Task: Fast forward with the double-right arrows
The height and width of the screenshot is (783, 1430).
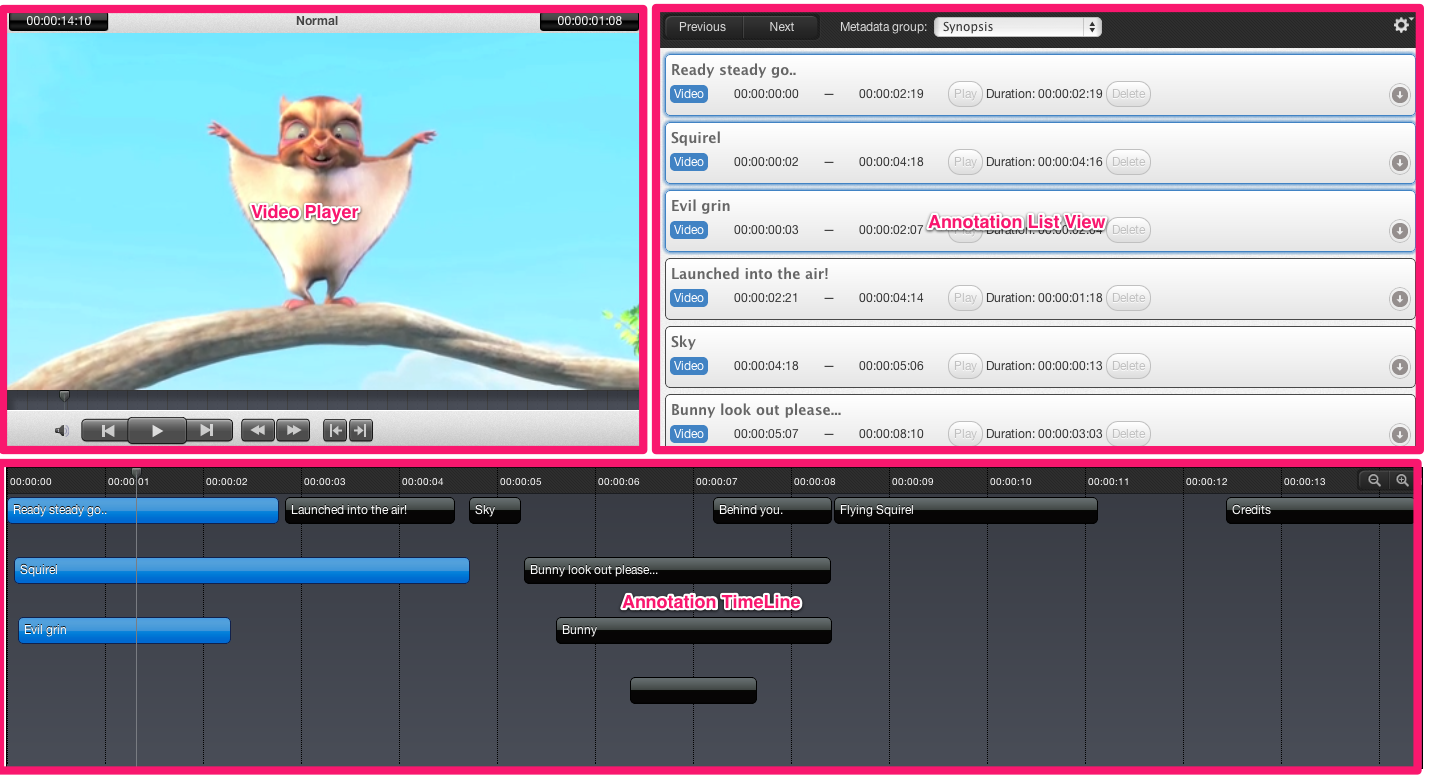Action: click(293, 431)
